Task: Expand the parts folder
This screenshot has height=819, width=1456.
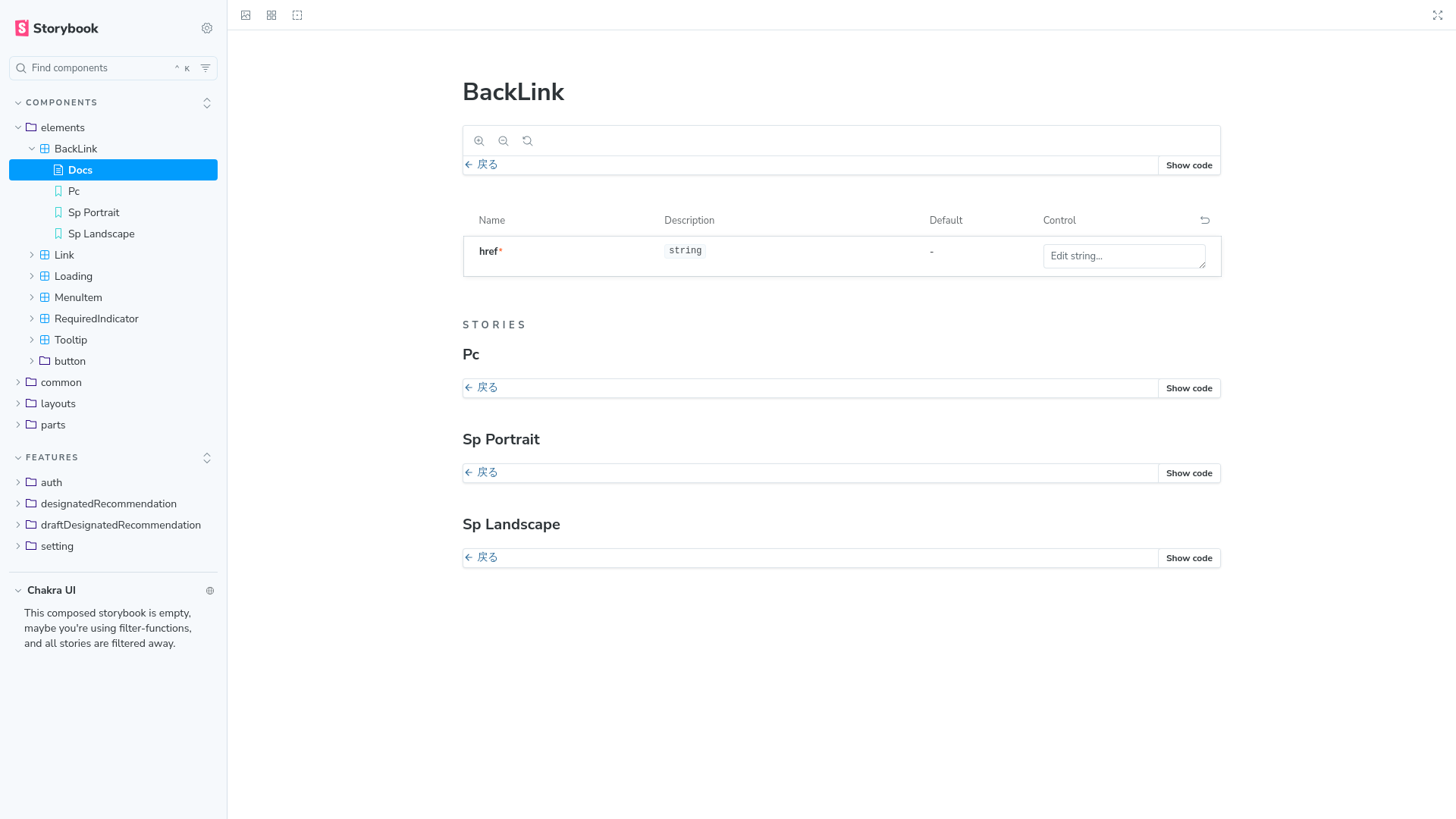Action: point(113,425)
